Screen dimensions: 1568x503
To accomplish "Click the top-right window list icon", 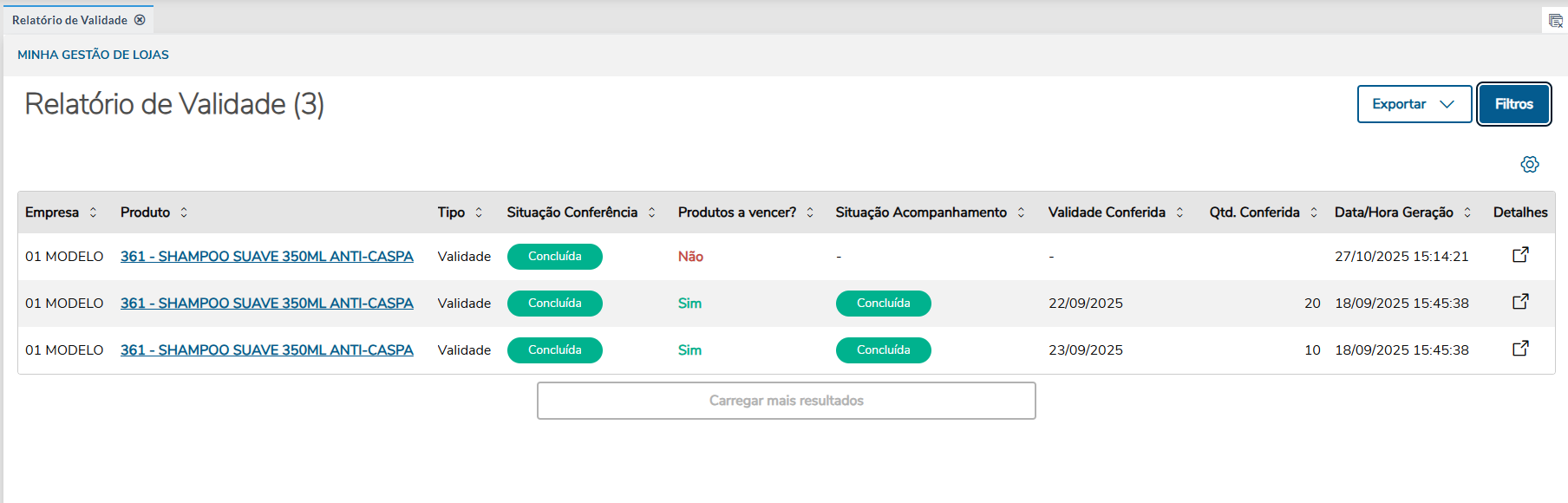I will tap(1555, 21).
